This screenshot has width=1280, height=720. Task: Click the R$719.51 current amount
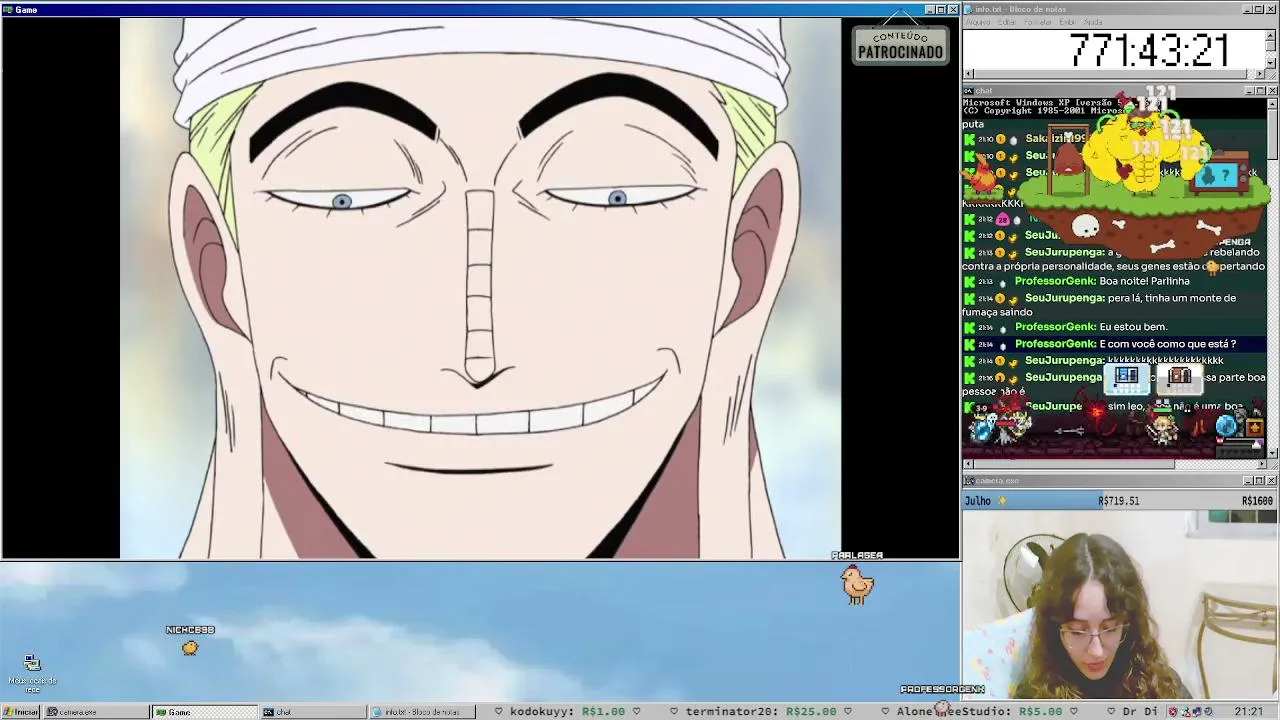click(1118, 501)
